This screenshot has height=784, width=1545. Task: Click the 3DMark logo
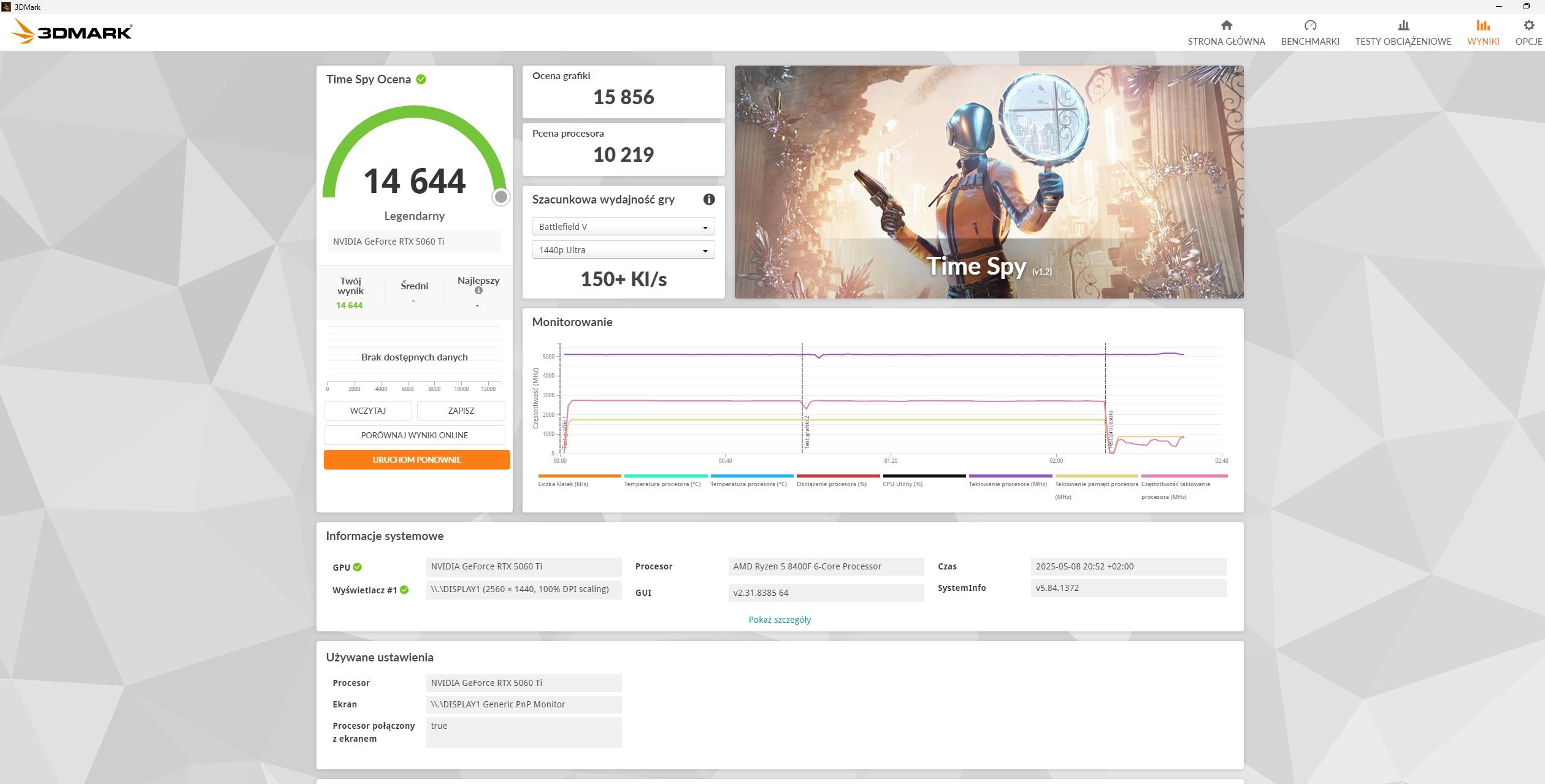click(72, 31)
